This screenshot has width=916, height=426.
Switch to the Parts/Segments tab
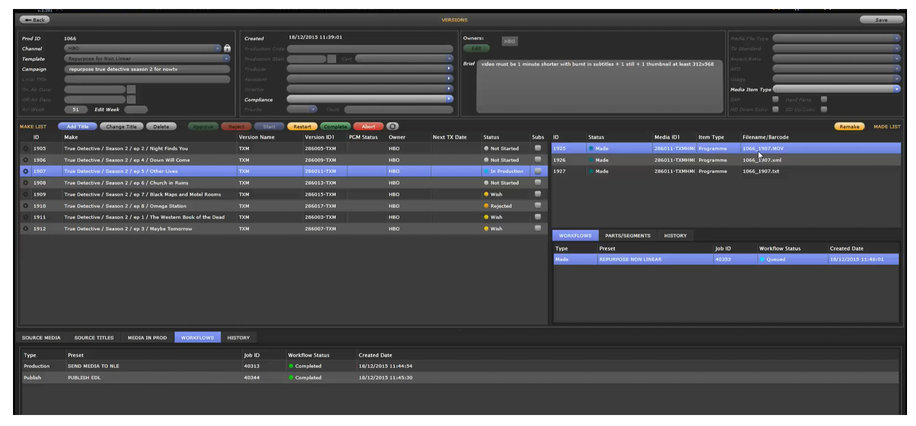pos(627,235)
